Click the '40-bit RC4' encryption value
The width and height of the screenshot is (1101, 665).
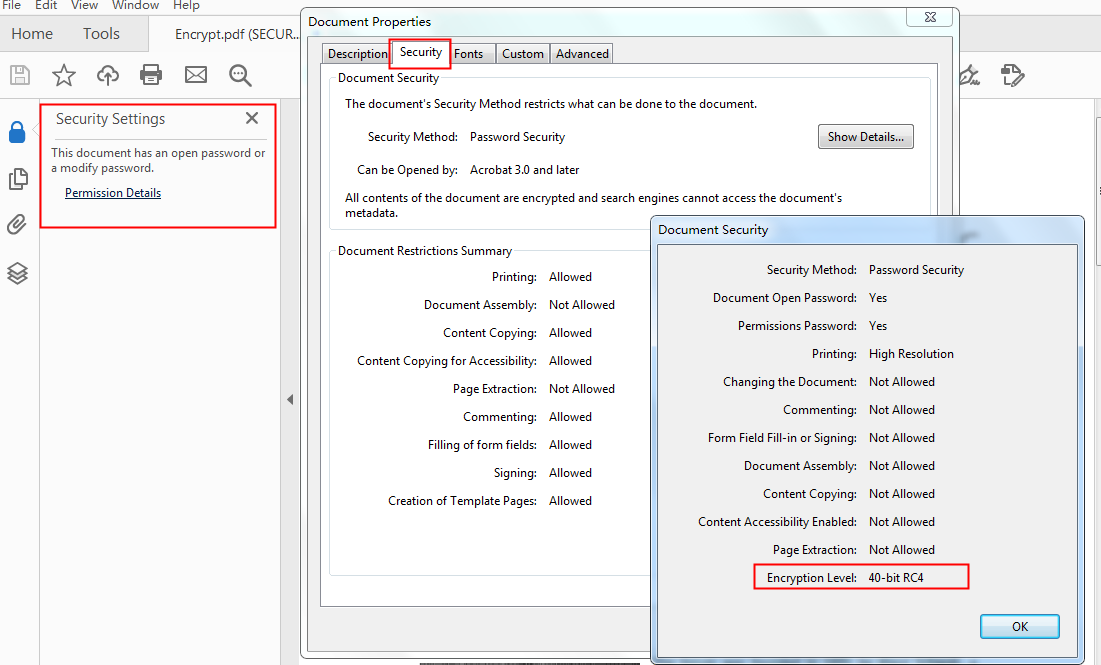(896, 578)
